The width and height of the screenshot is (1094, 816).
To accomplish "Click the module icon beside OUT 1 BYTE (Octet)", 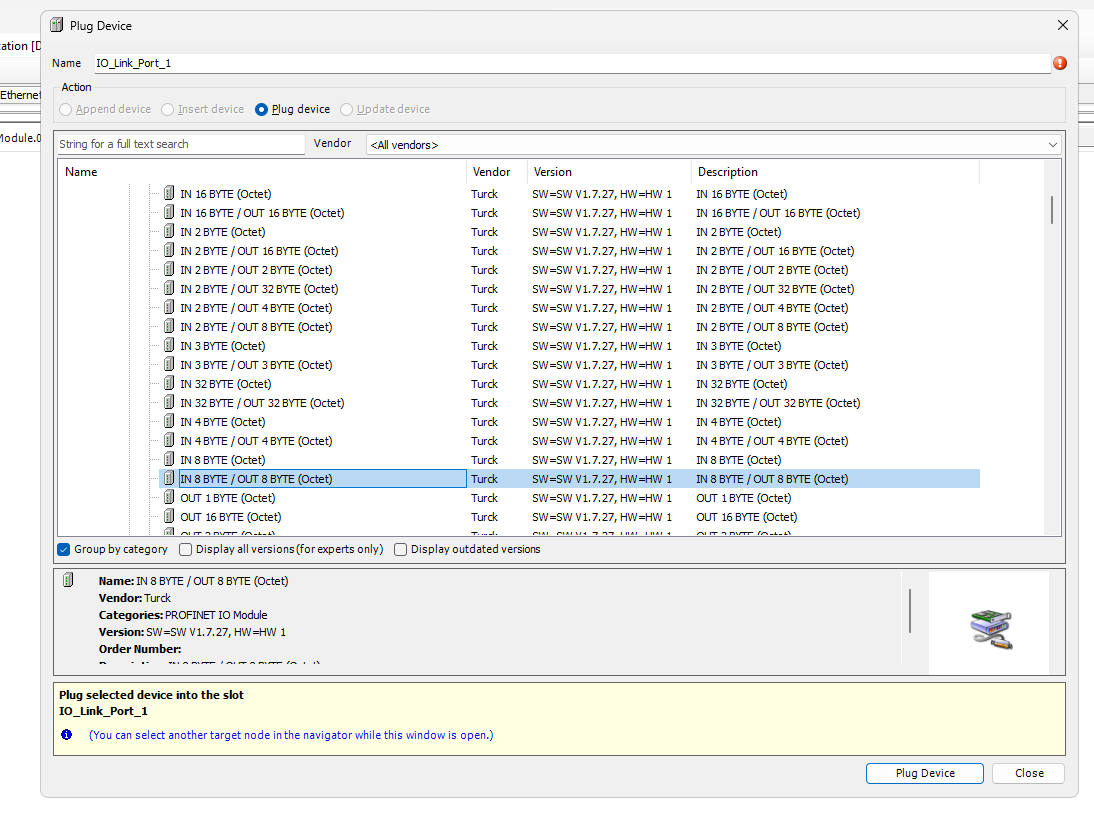I will (169, 497).
